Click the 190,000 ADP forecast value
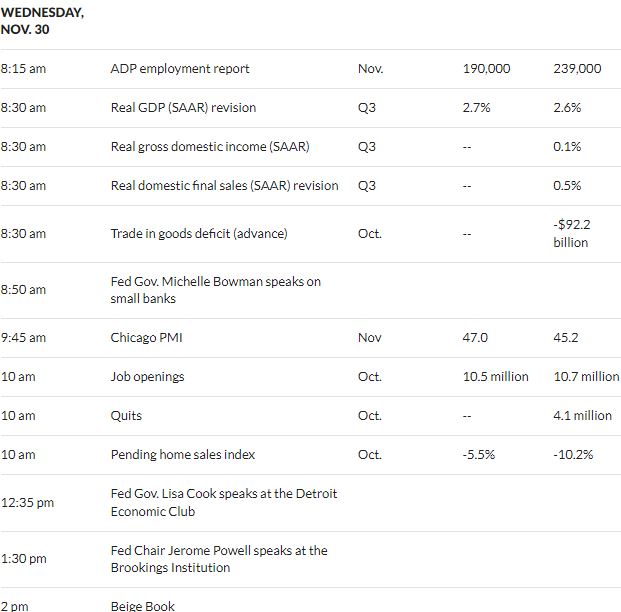This screenshot has height=612, width=621. pyautogui.click(x=486, y=69)
